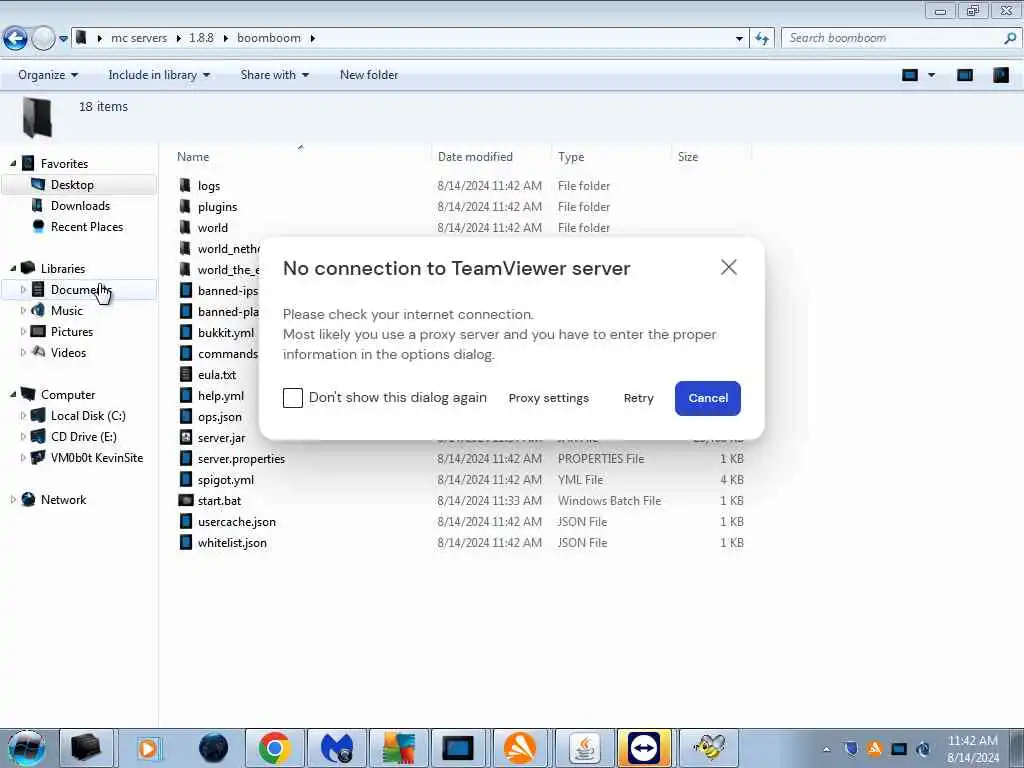1024x768 pixels.
Task: Expand the Pictures library node
Action: (24, 332)
